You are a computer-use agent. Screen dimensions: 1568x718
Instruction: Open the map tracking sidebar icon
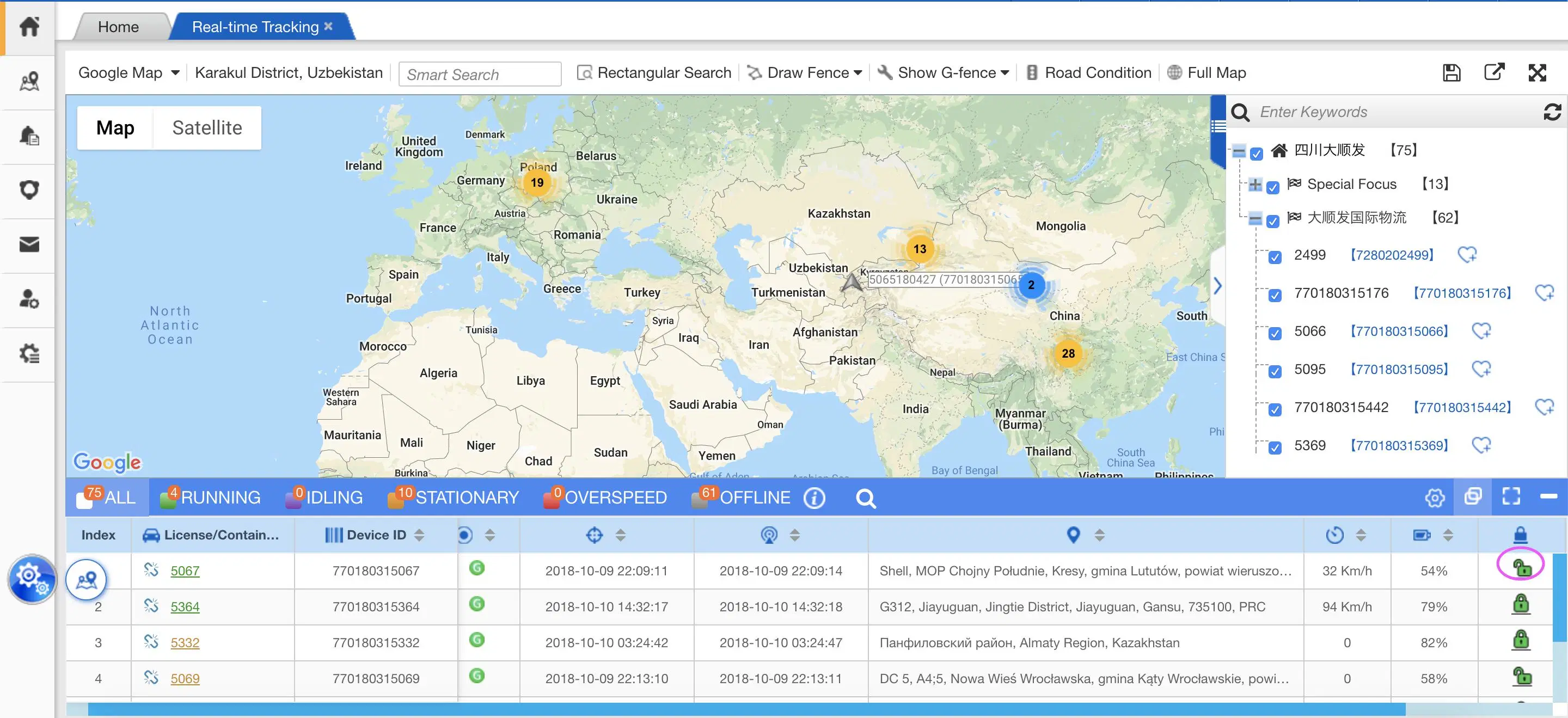pos(29,81)
